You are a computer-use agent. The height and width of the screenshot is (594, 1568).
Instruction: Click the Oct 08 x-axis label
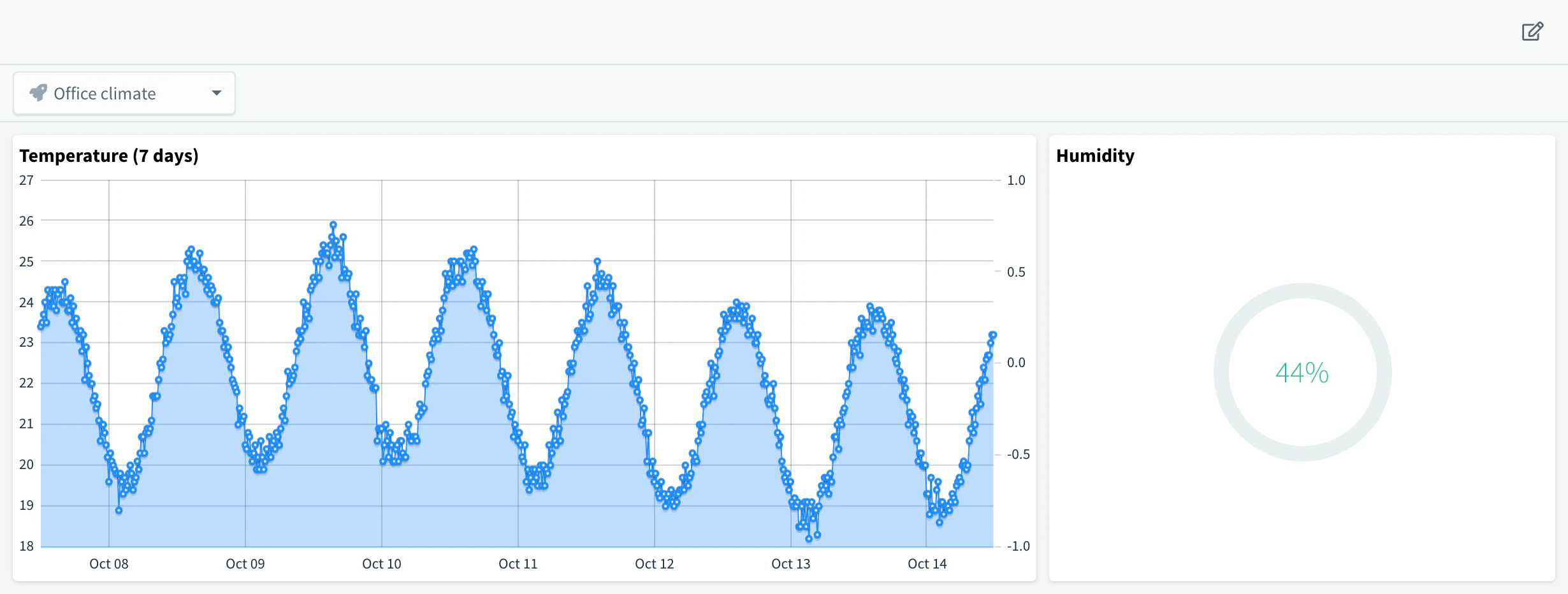(109, 563)
